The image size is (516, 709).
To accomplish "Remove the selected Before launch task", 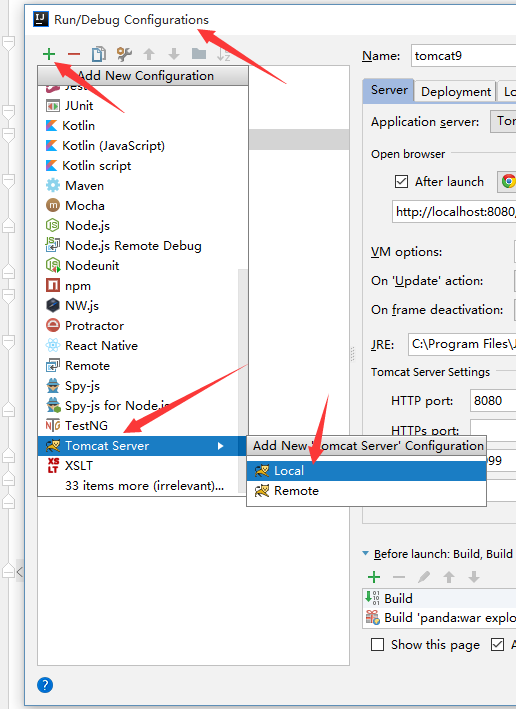I will (x=399, y=577).
